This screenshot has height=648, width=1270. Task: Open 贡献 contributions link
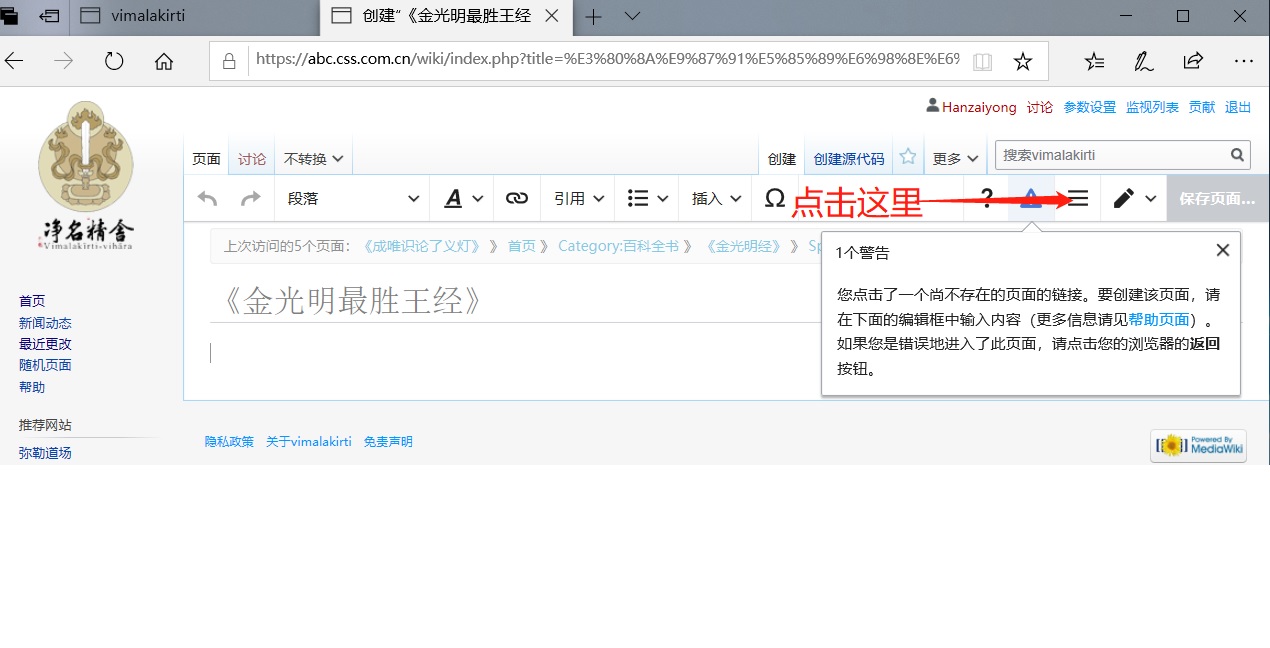click(x=1202, y=107)
